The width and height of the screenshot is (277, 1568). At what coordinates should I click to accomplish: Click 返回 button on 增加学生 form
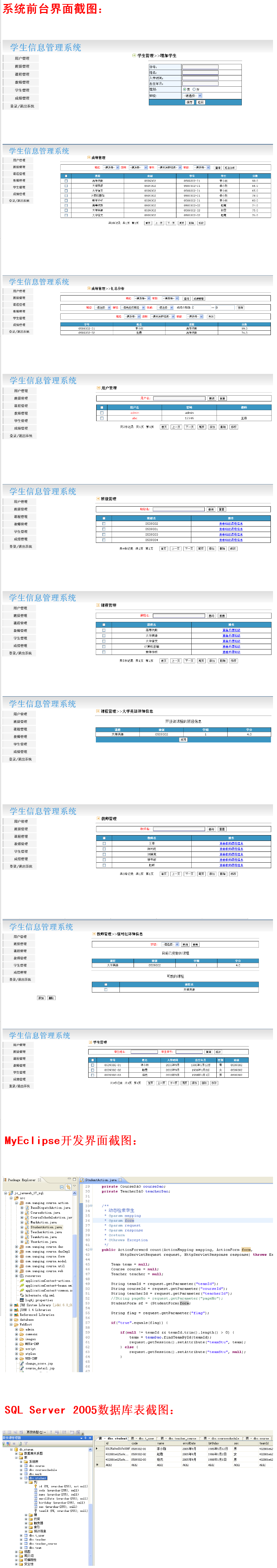click(200, 102)
